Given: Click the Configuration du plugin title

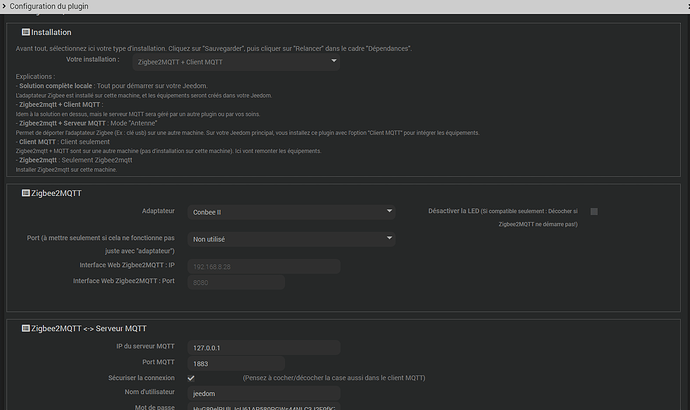Looking at the screenshot, I should click(52, 7).
